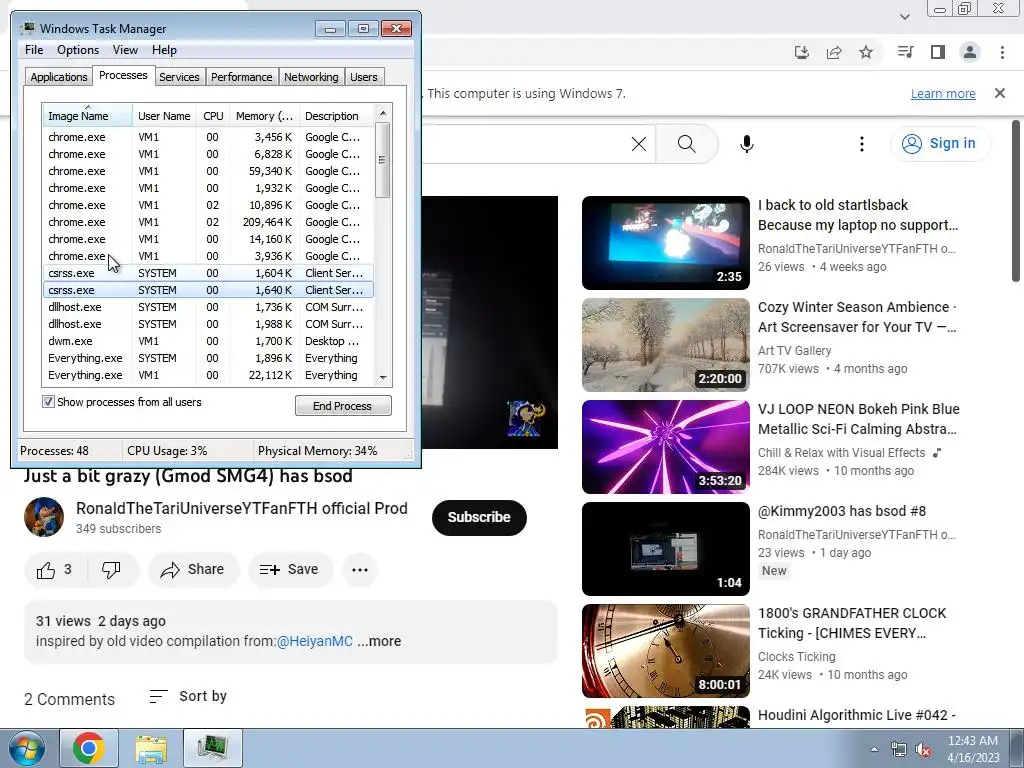
Task: Click the process list scroll down arrow
Action: coord(383,377)
